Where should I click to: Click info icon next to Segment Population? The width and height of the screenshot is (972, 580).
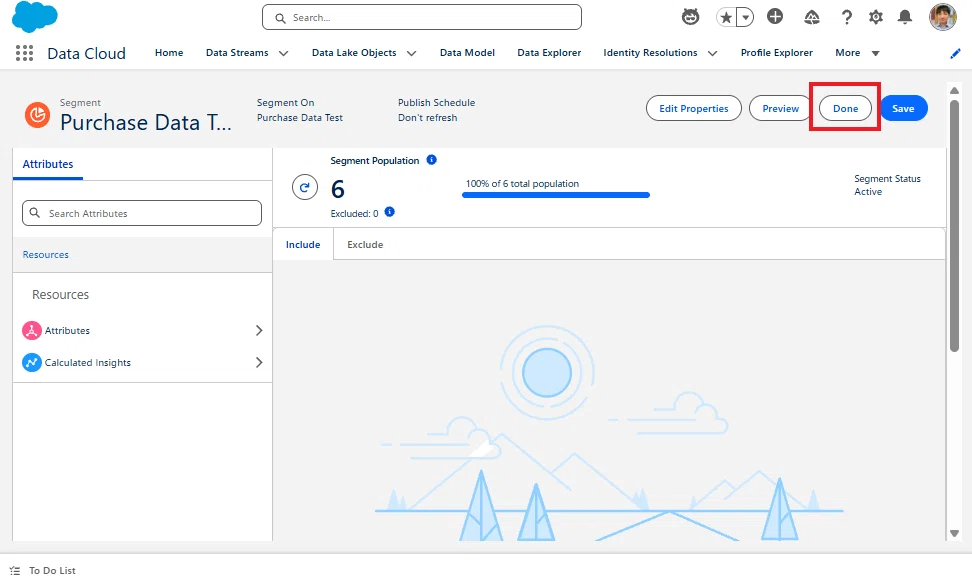tap(431, 160)
